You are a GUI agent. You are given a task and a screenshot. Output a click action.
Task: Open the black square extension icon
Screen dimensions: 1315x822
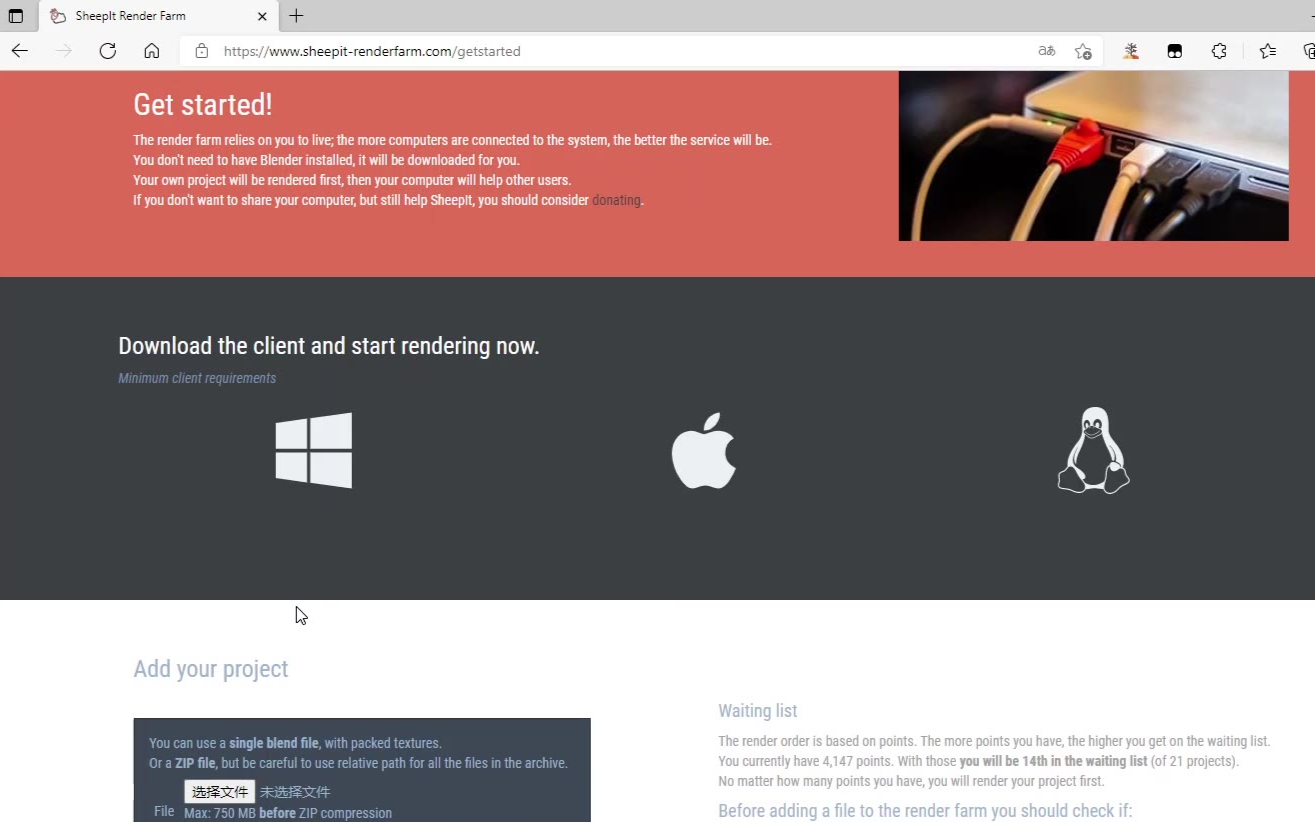pyautogui.click(x=1175, y=51)
